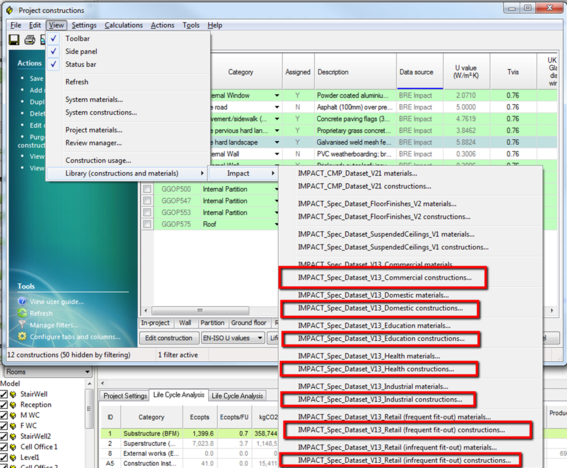
Task: Select IMPACT_Spec_Dataset_V13_Commercial constructions
Action: [x=384, y=278]
